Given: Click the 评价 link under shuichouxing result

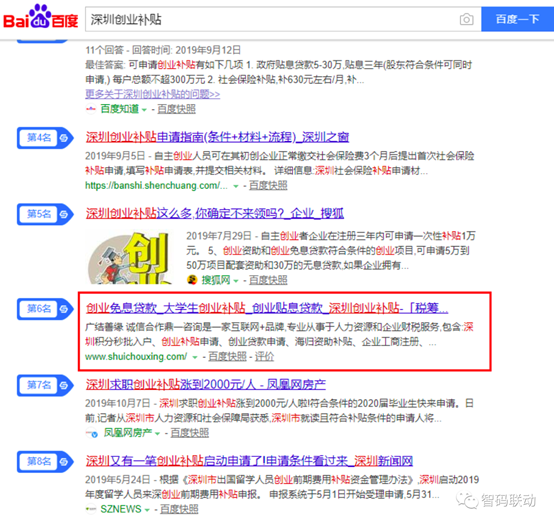Looking at the screenshot, I should (264, 356).
